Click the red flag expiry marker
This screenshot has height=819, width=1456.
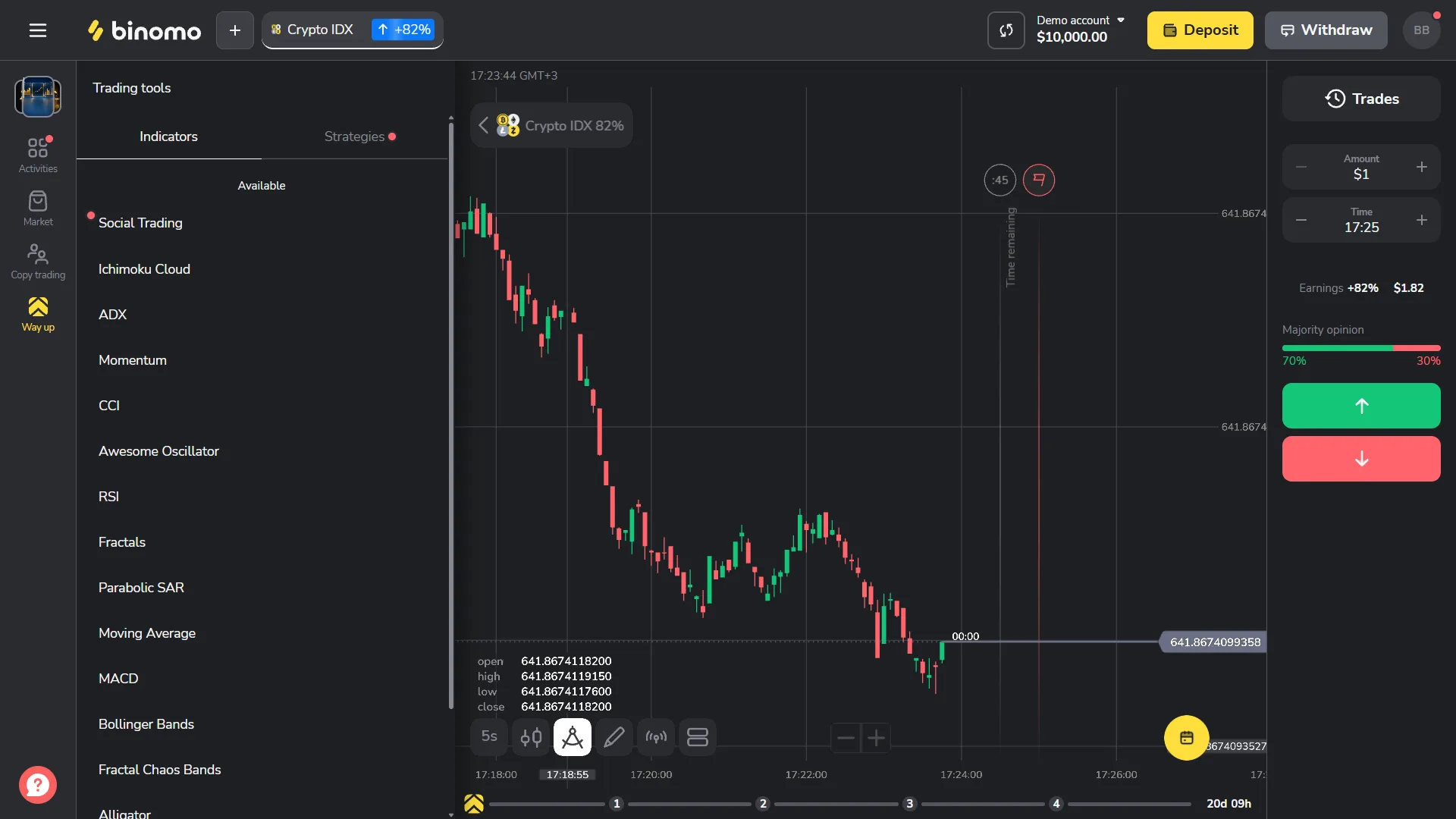point(1039,180)
